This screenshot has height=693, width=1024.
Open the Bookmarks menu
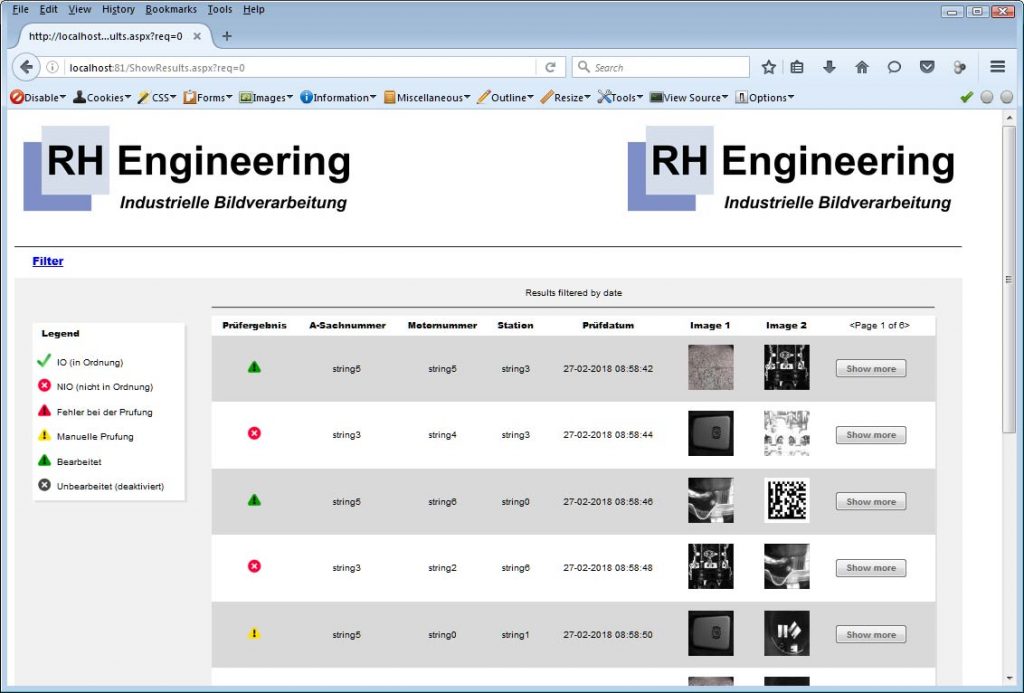tap(170, 9)
